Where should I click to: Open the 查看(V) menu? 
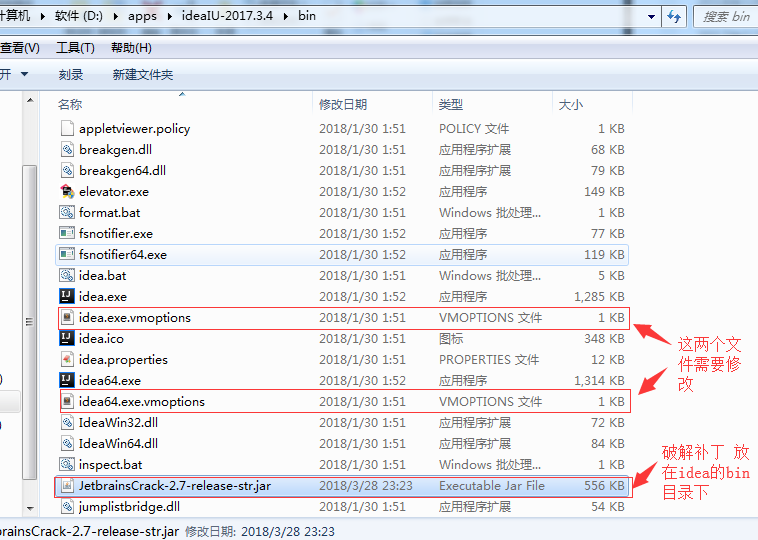click(x=20, y=48)
